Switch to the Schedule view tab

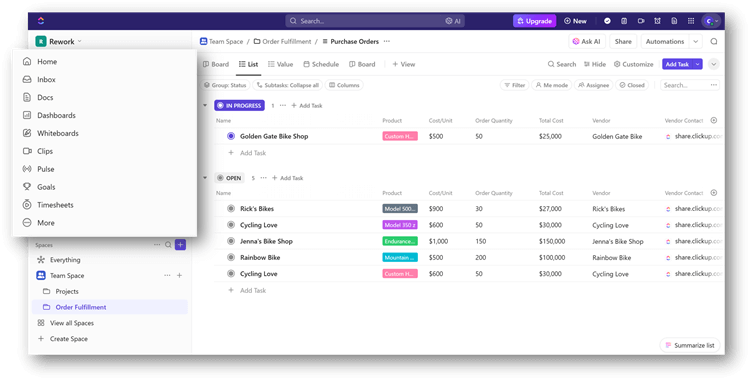[320, 64]
